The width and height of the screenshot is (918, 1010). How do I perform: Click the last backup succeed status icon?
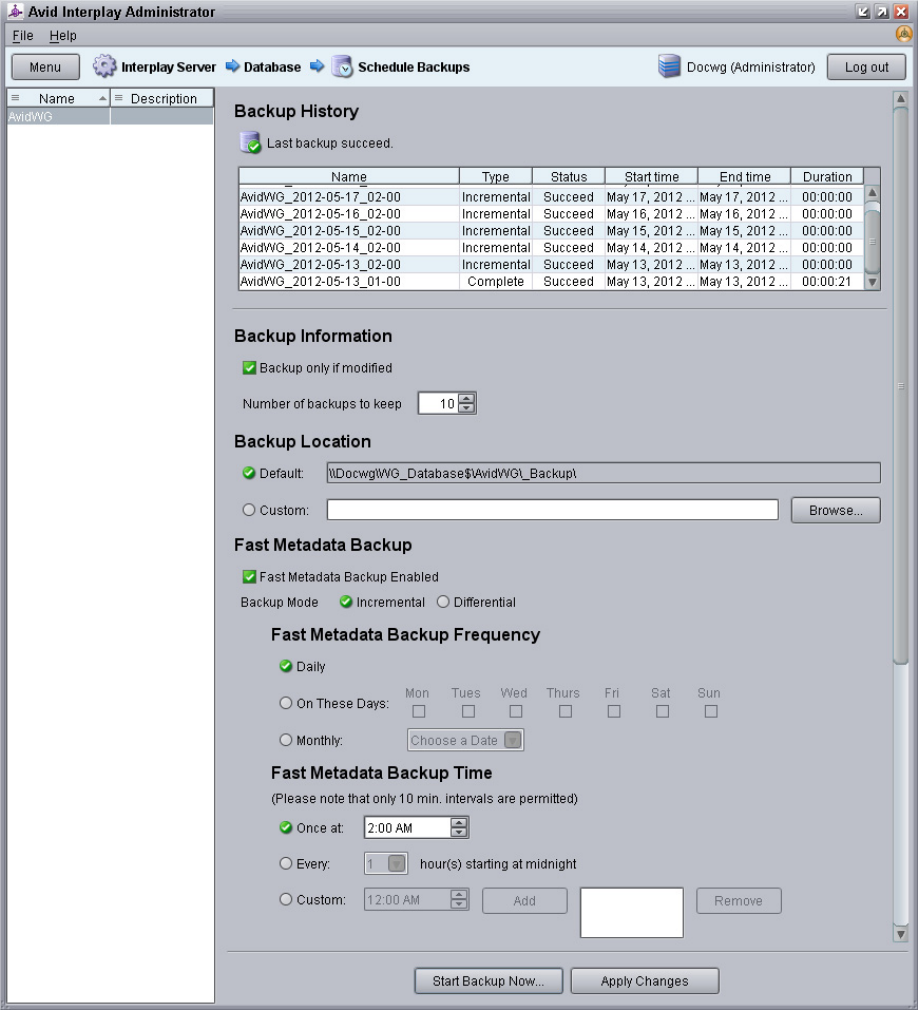(x=250, y=142)
